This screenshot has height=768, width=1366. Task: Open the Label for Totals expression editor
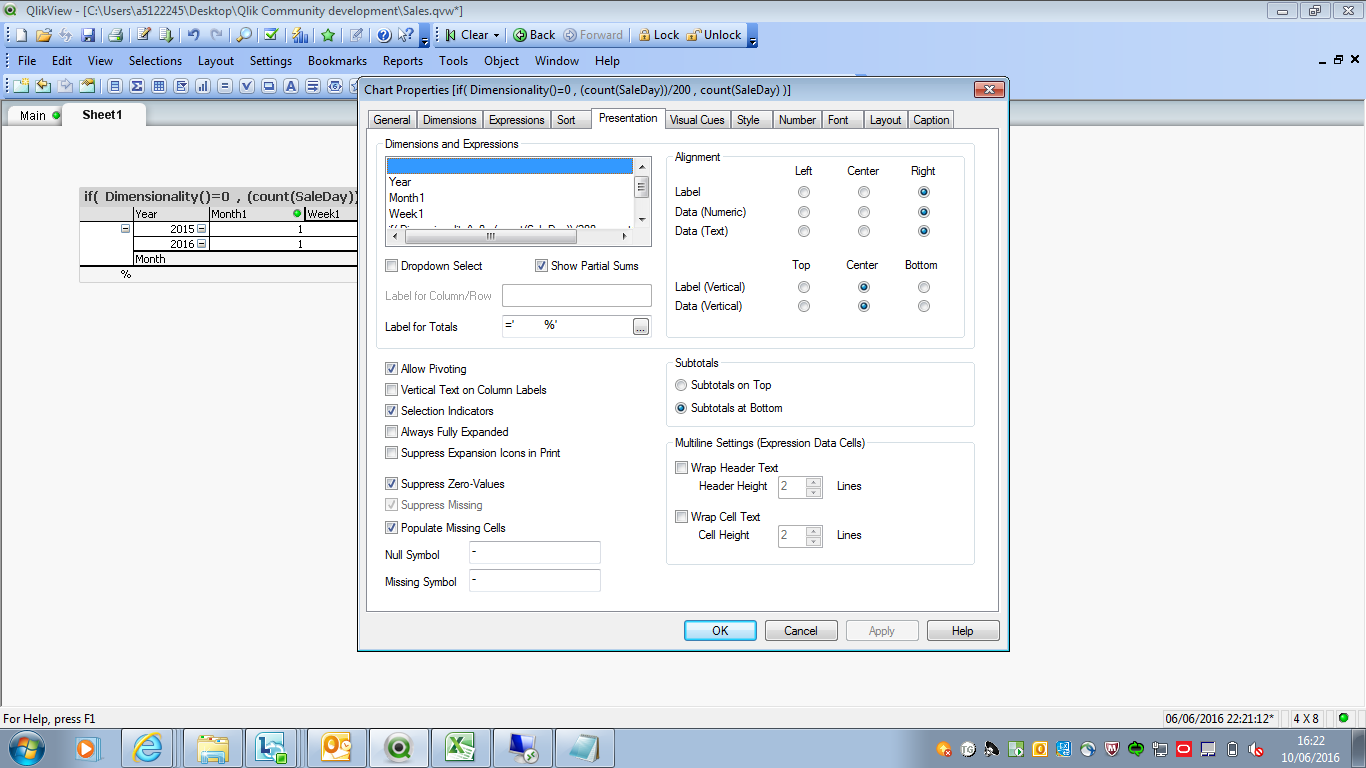point(641,327)
